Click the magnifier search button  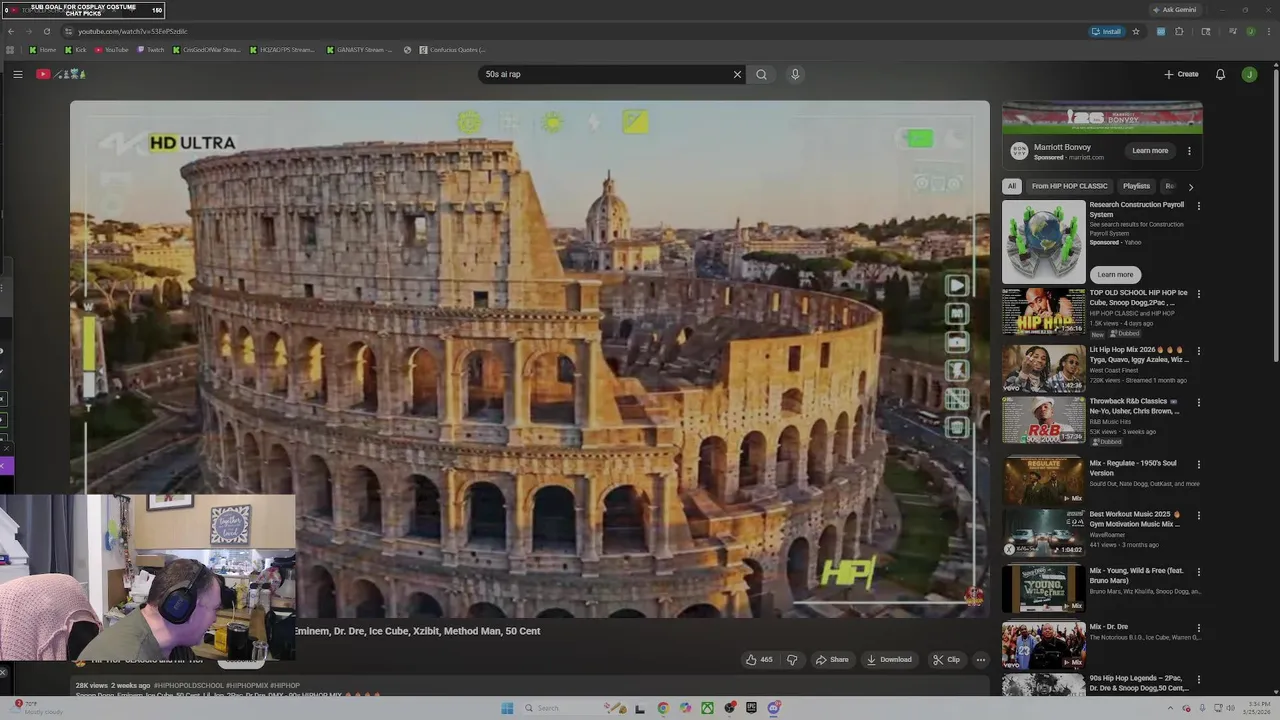click(x=761, y=74)
